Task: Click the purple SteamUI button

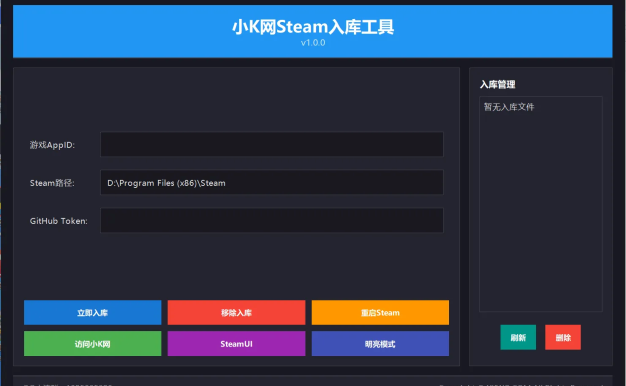Action: (236, 344)
